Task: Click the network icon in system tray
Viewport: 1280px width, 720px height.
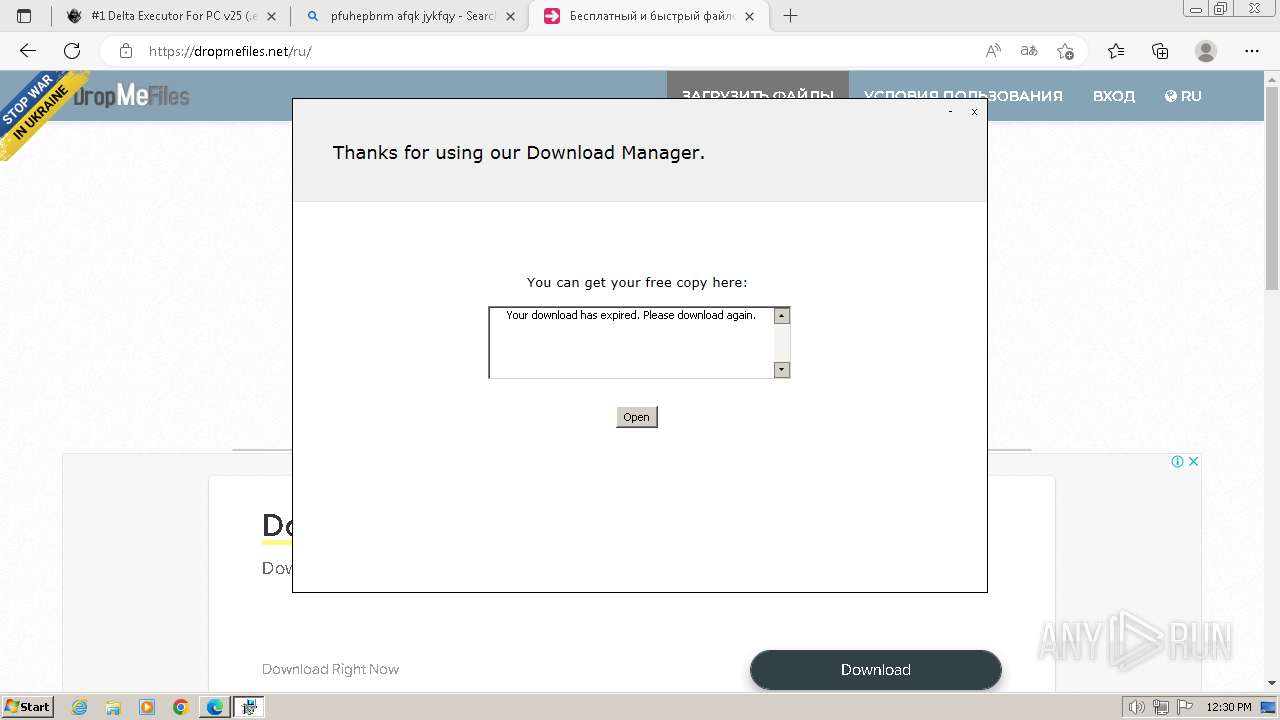Action: coord(1161,707)
